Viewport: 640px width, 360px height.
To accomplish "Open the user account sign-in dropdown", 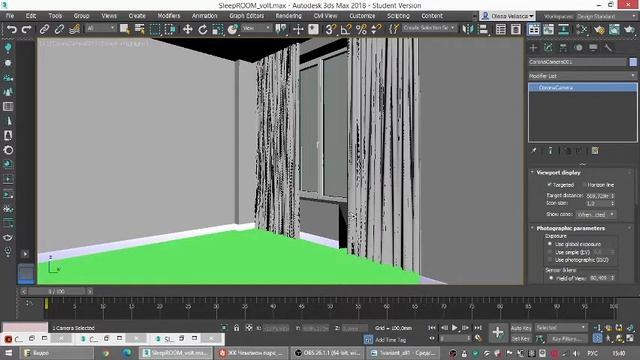I will [x=508, y=16].
